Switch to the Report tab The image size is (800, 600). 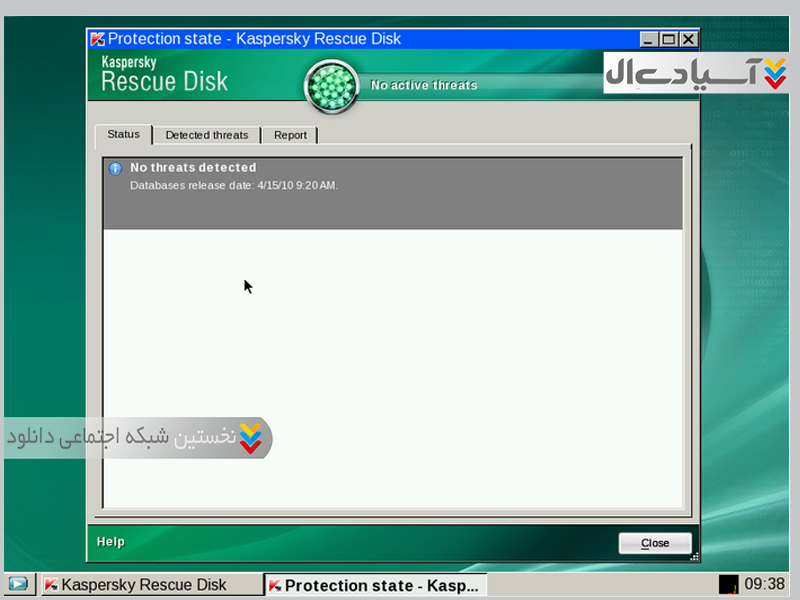290,135
